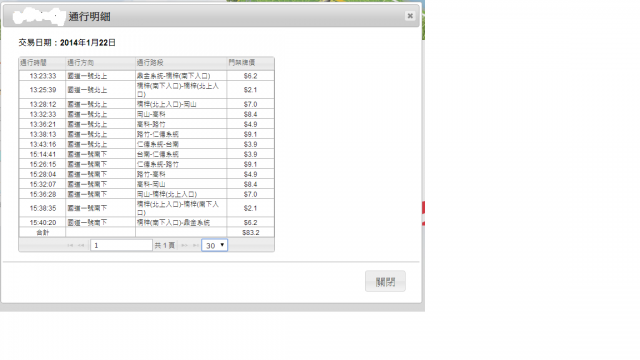Image resolution: width=640 pixels, height=360 pixels.
Task: Click the direction cell in 15:14:41 row
Action: 100,154
